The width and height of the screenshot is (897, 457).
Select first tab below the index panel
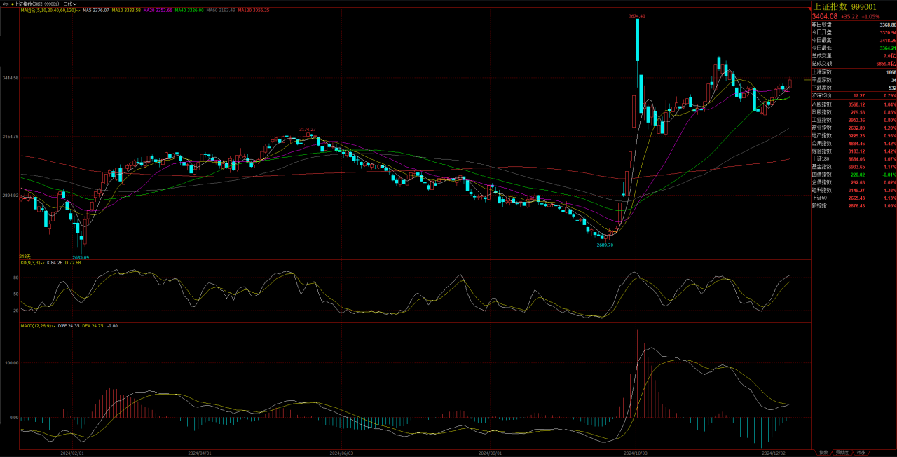coord(822,452)
